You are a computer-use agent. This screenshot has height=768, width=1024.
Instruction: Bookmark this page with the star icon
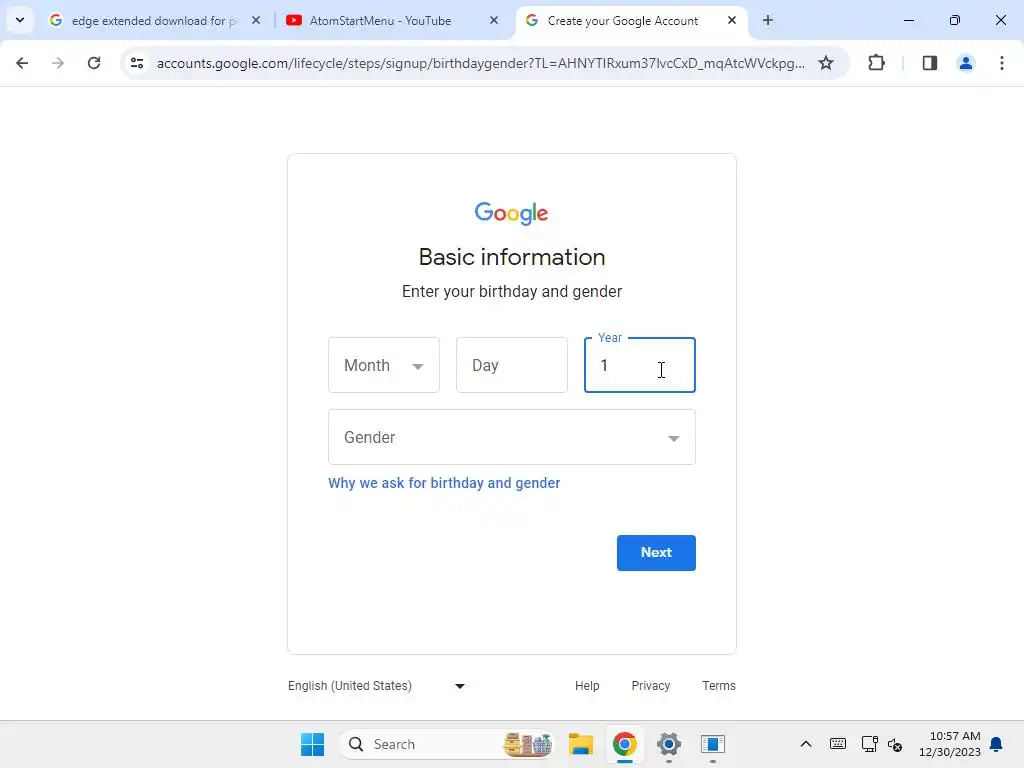tap(826, 63)
